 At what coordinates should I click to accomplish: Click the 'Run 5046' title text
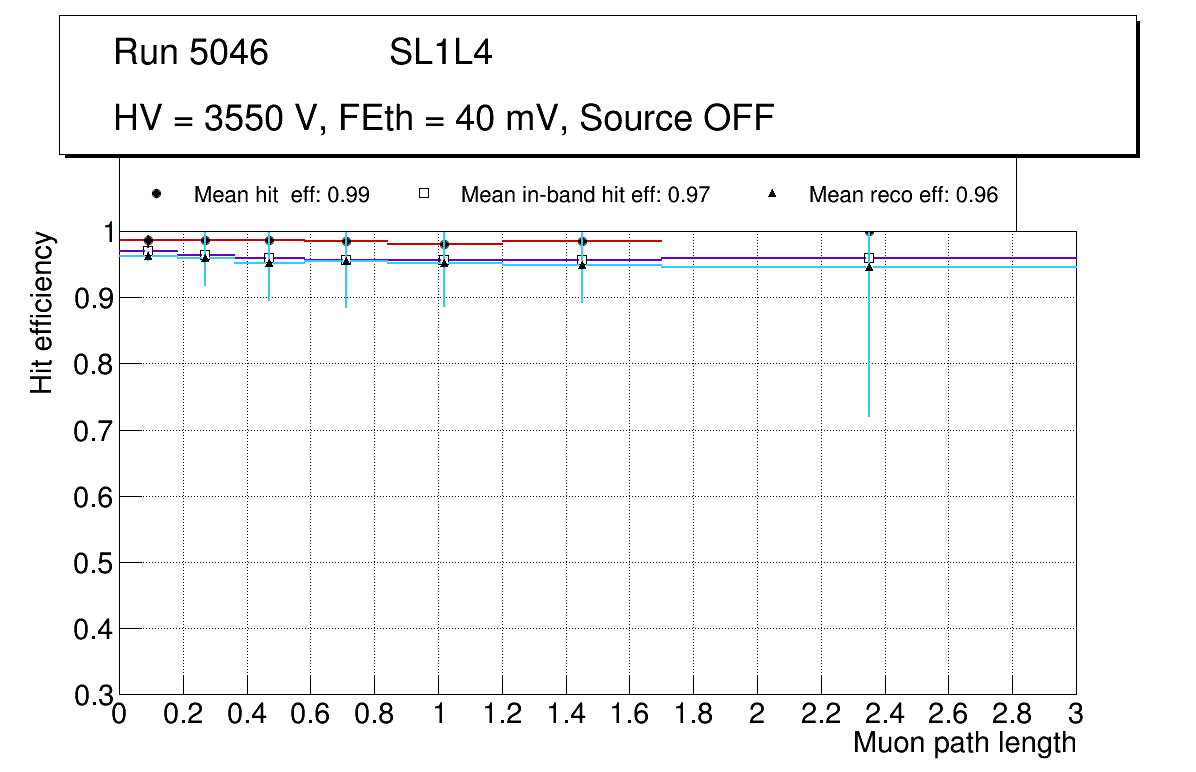click(x=191, y=53)
